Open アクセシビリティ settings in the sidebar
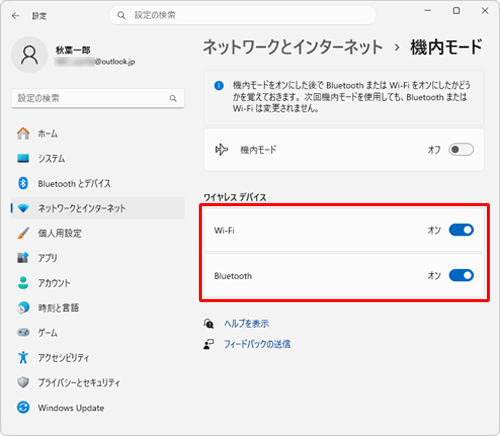Viewport: 500px width, 436px height. (x=98, y=357)
